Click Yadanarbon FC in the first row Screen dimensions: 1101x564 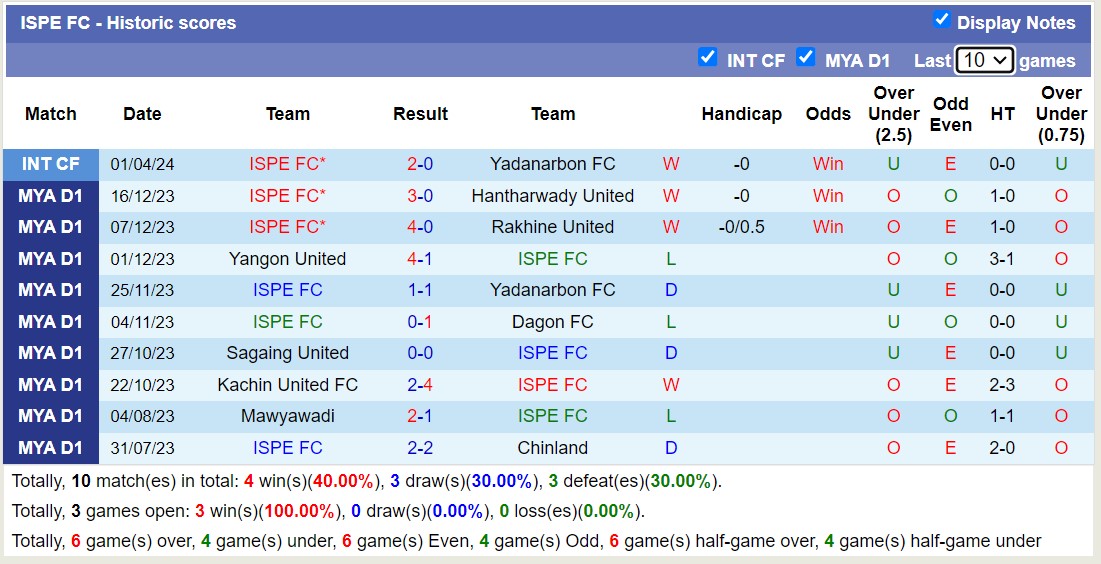[x=552, y=164]
